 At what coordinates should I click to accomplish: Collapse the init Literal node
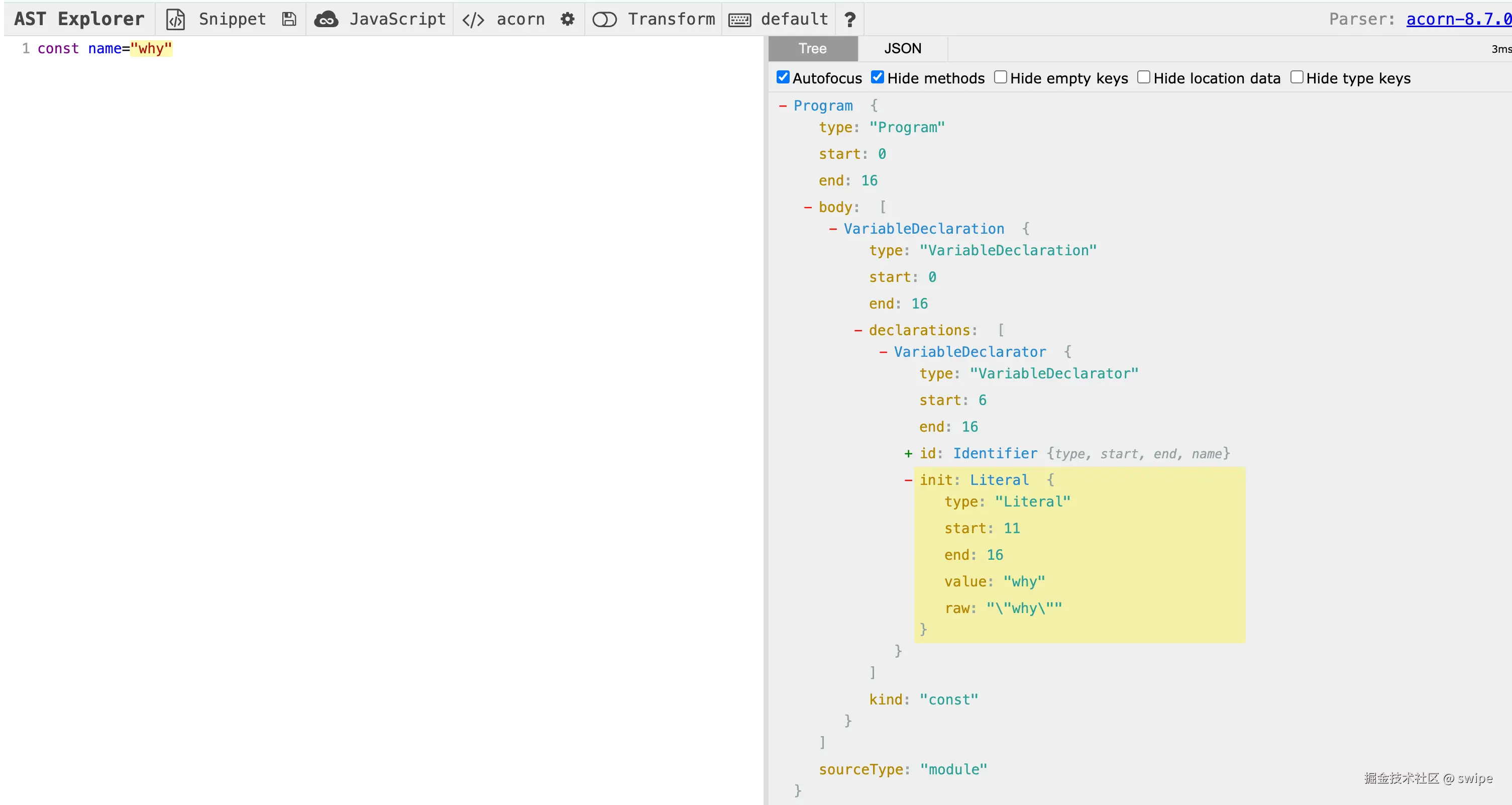[x=908, y=480]
